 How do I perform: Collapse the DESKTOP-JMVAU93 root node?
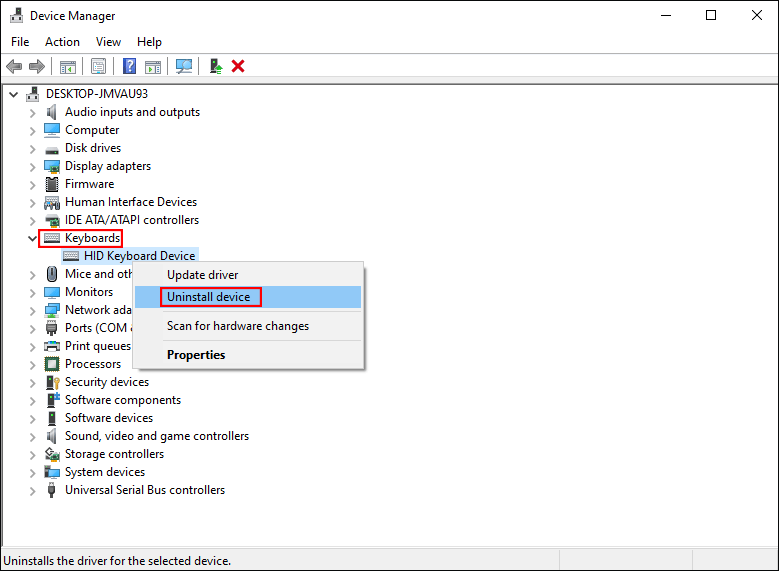[13, 94]
